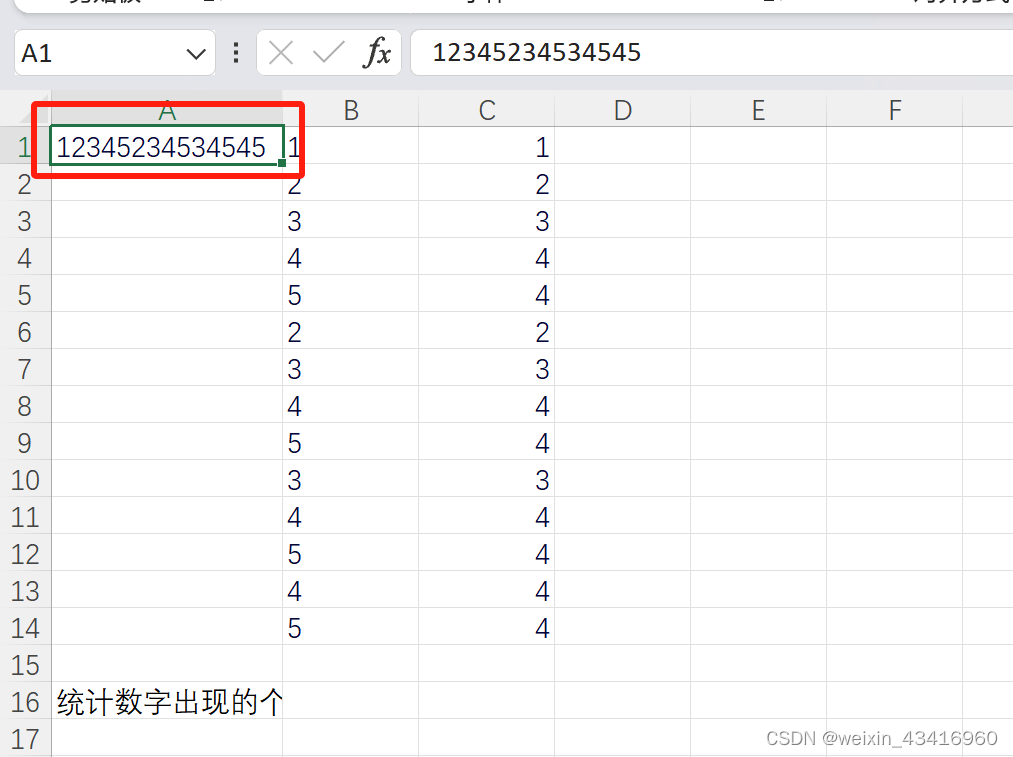This screenshot has height=757, width=1013.
Task: Select row 7 header
Action: [x=25, y=369]
